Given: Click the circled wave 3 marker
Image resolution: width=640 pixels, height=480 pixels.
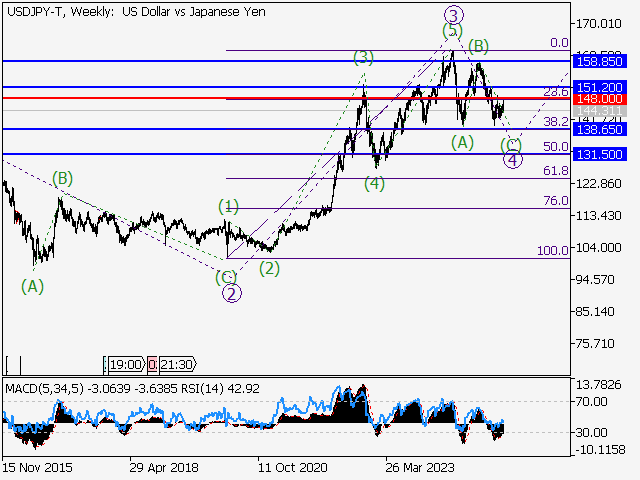Looking at the screenshot, I should point(454,14).
